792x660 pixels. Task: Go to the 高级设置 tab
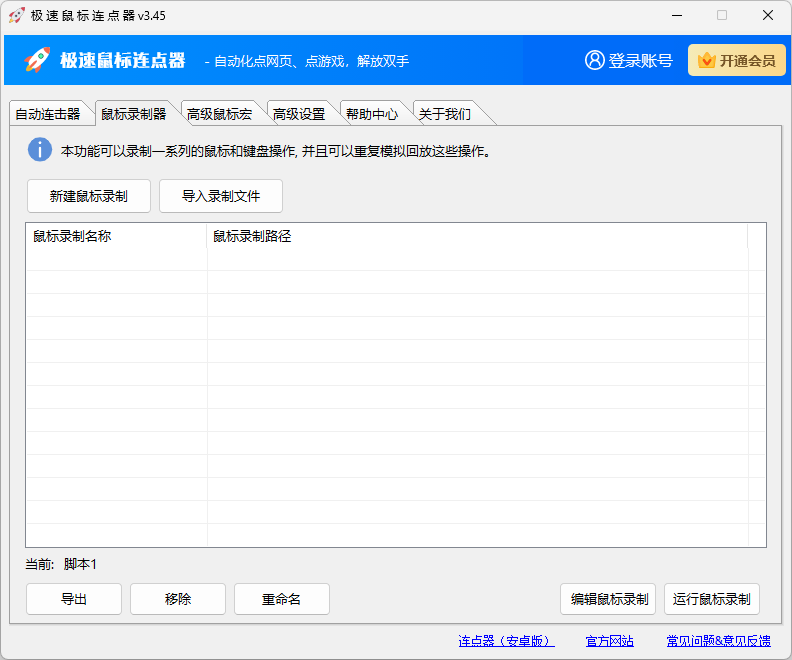coord(299,114)
